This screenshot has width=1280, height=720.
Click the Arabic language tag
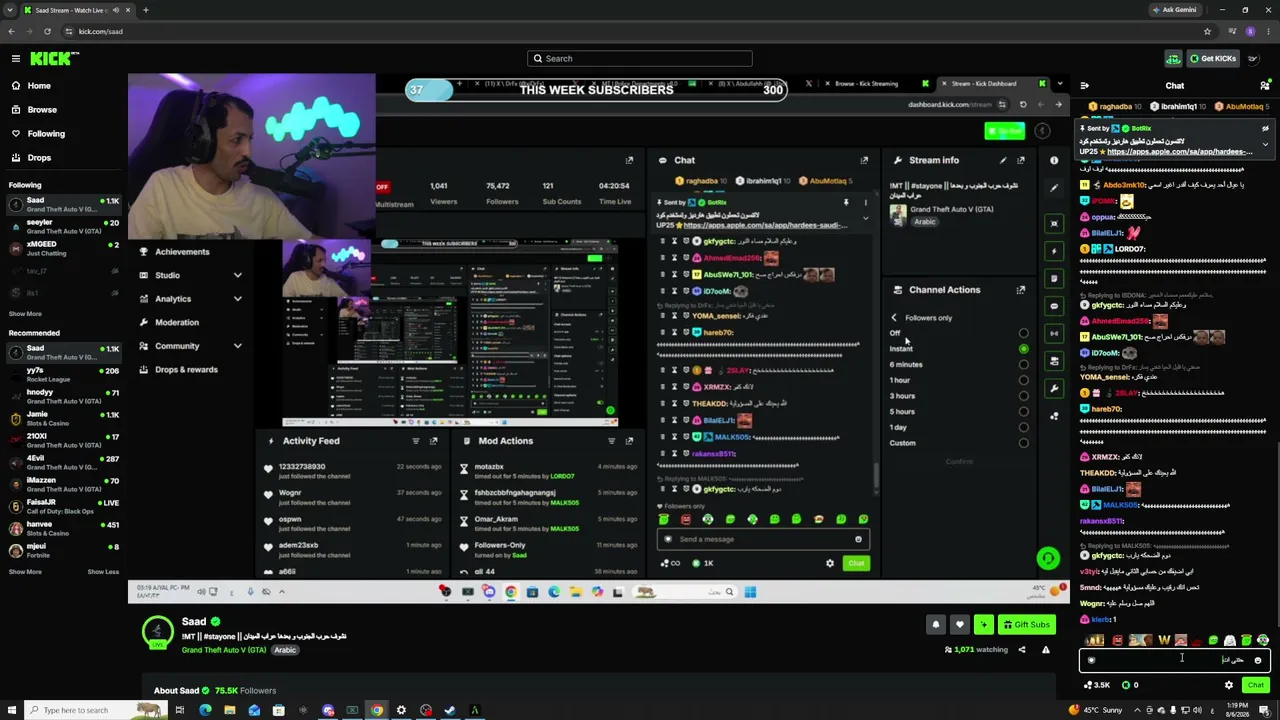(285, 650)
